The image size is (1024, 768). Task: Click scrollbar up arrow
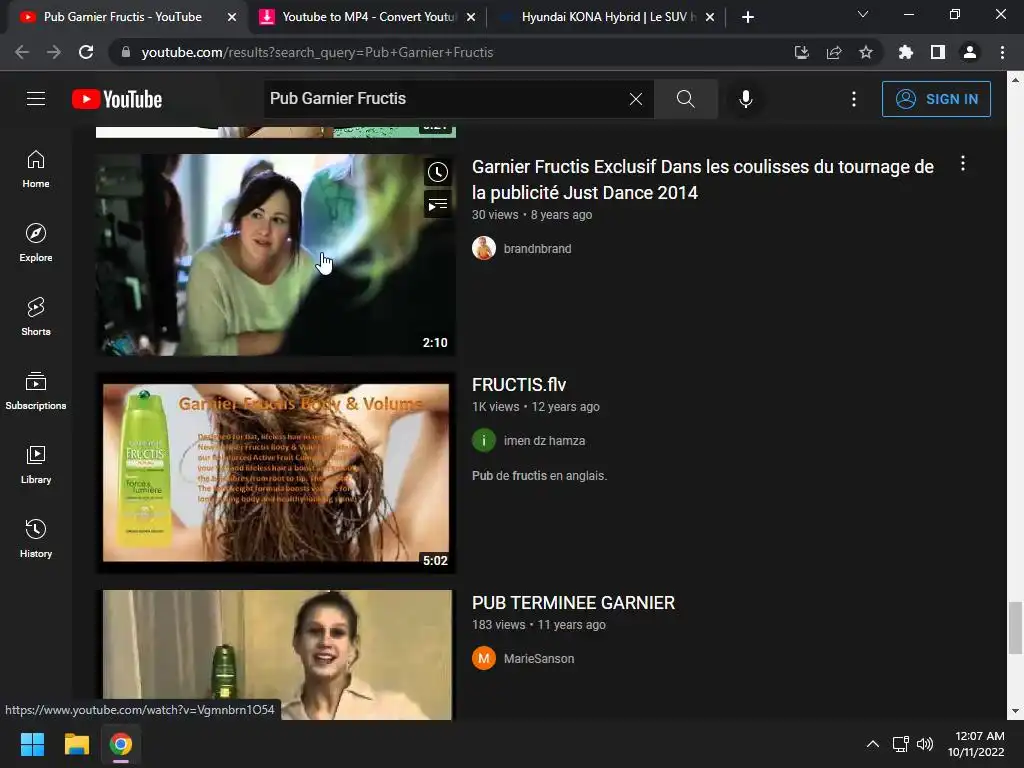1015,80
